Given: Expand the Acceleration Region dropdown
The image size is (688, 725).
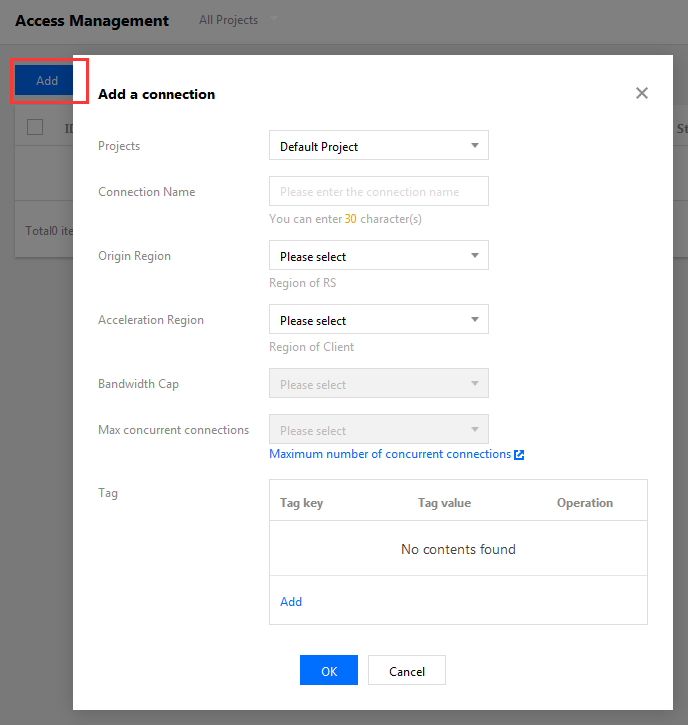Looking at the screenshot, I should click(378, 320).
